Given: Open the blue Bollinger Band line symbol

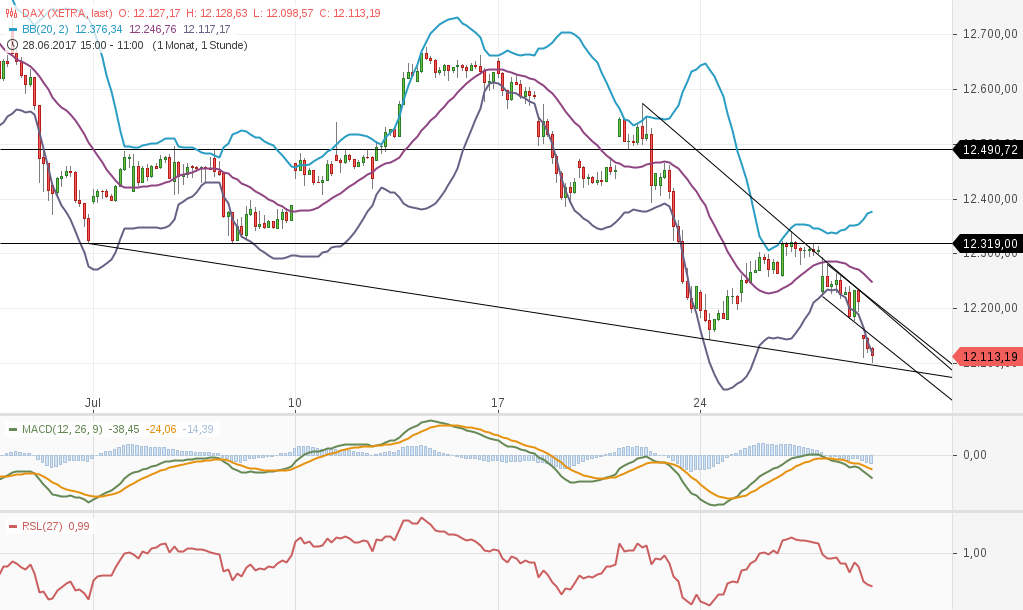Looking at the screenshot, I should coord(12,30).
